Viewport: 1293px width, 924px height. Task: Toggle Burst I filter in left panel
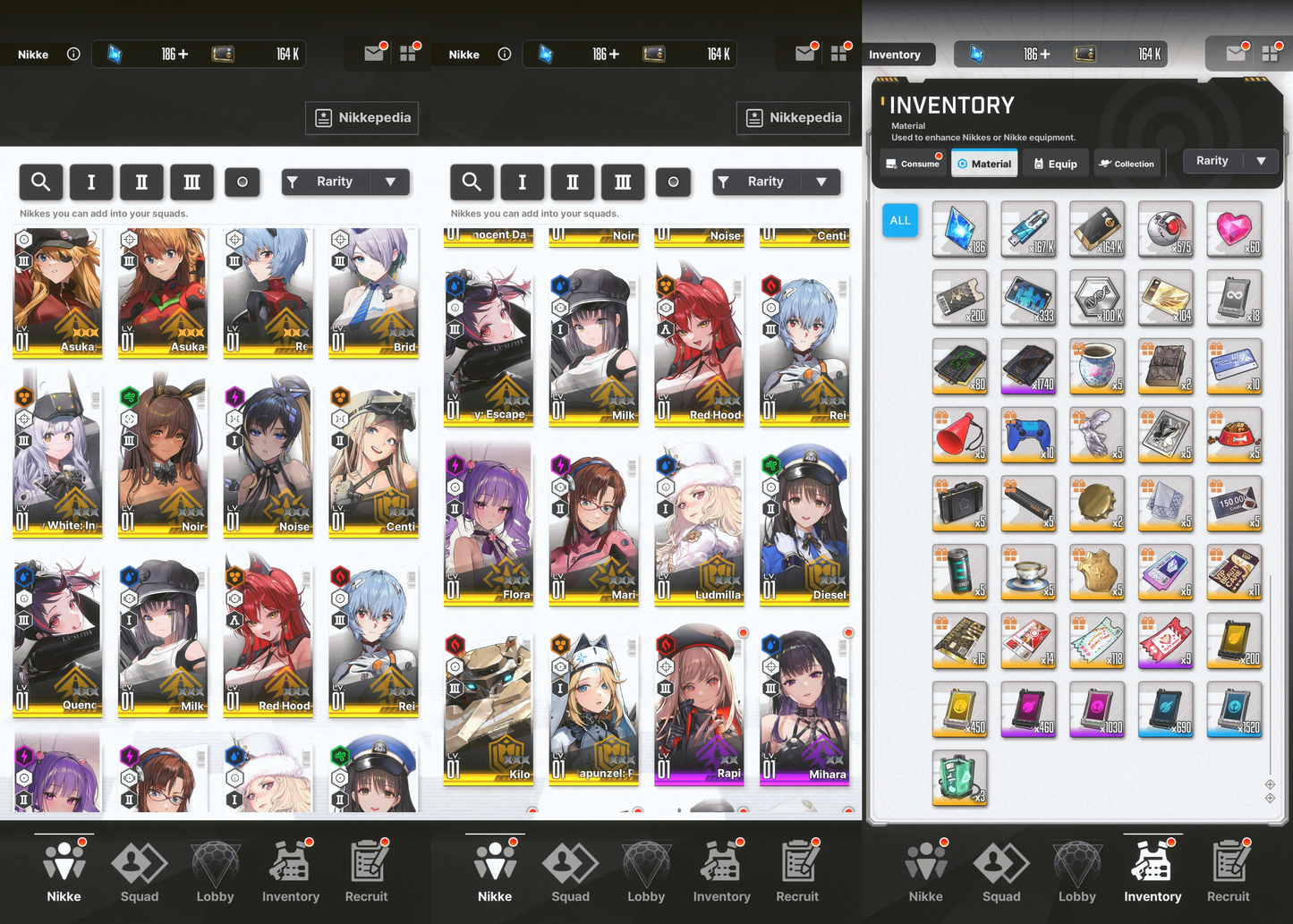point(90,182)
